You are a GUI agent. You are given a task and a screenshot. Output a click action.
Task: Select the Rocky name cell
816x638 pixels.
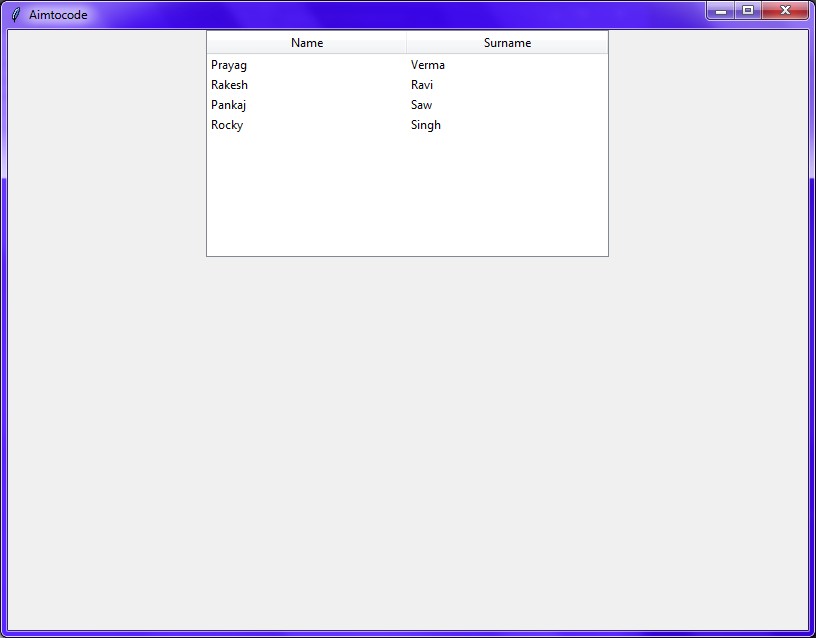coord(227,125)
